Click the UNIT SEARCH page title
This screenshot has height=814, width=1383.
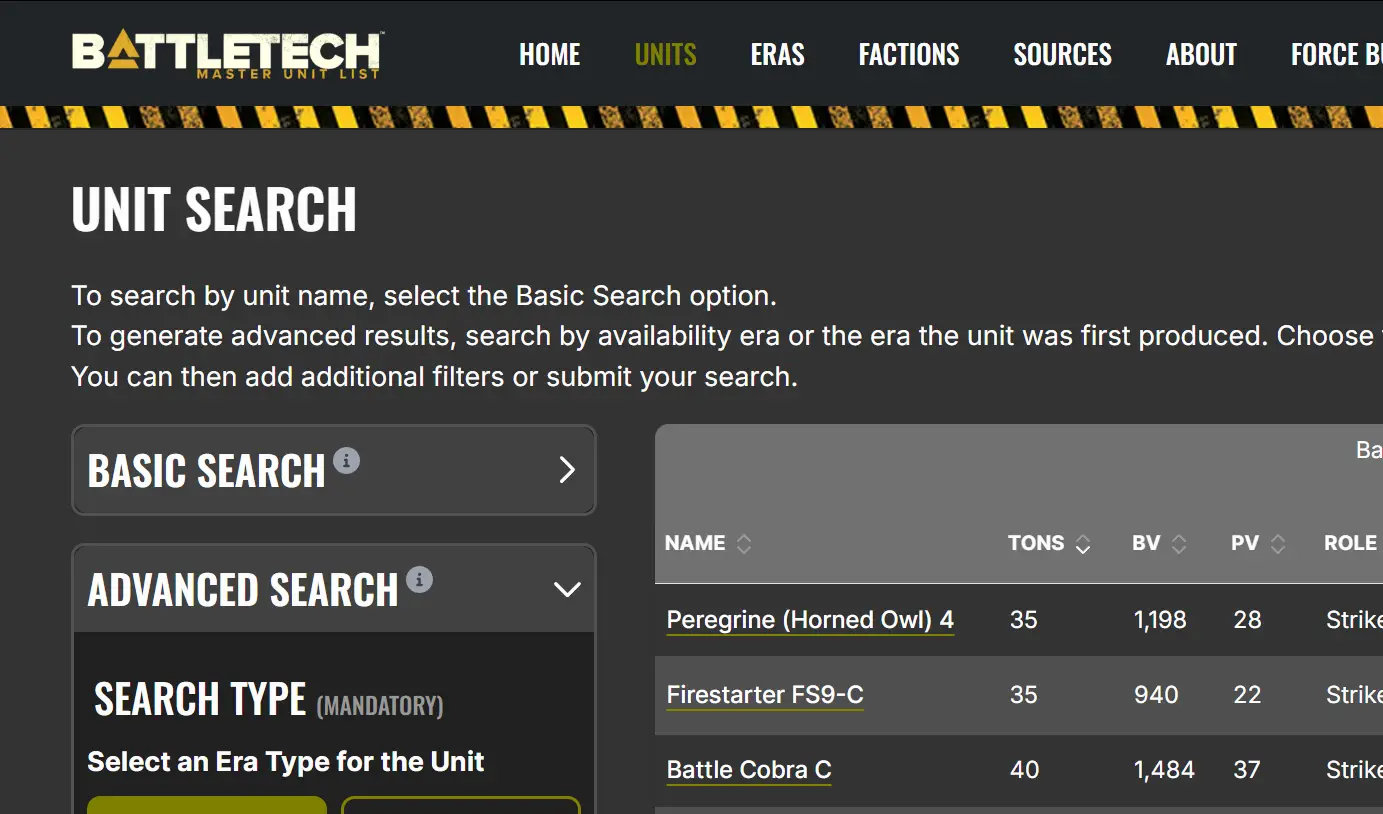(x=214, y=210)
